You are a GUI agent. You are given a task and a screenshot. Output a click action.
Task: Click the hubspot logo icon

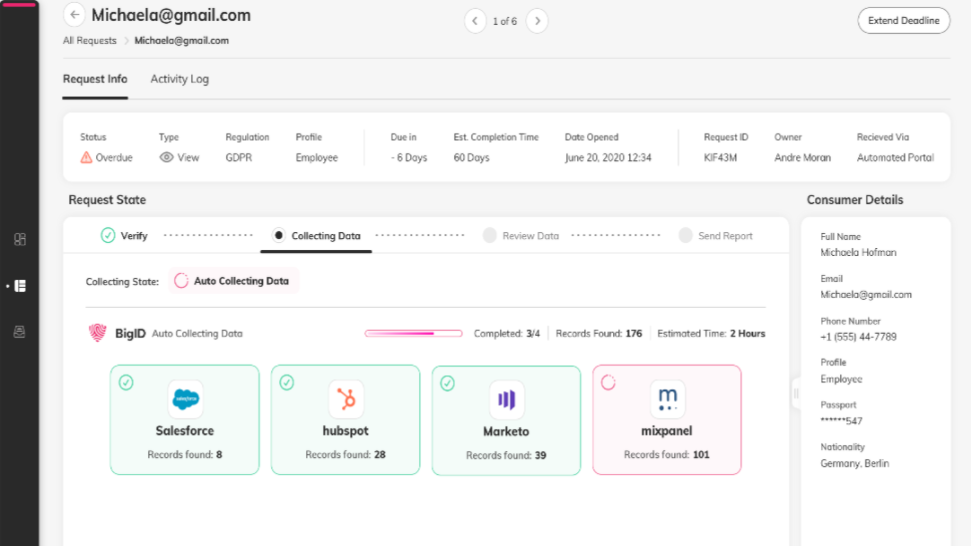346,399
